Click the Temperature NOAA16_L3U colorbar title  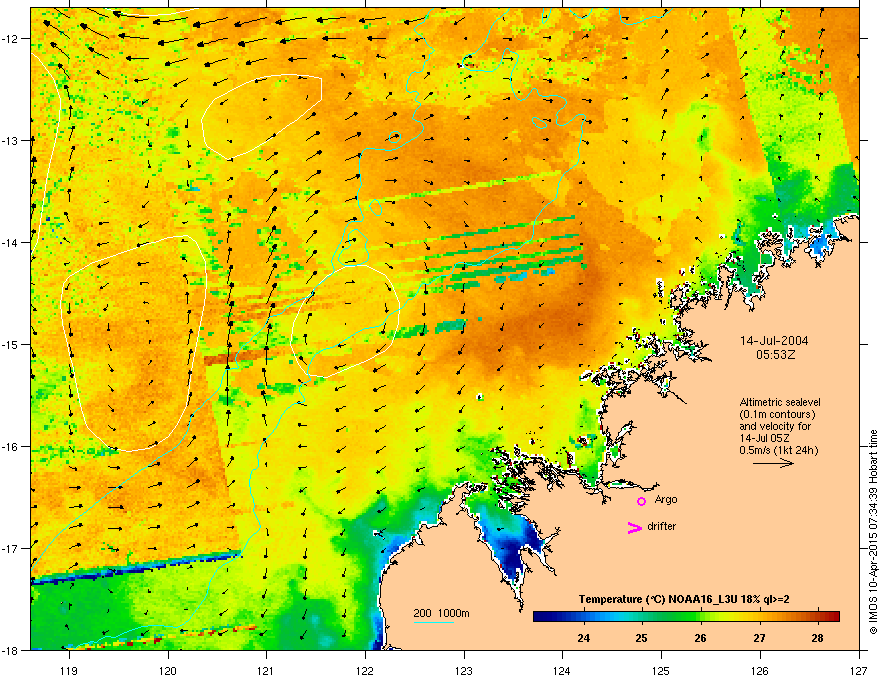[684, 599]
